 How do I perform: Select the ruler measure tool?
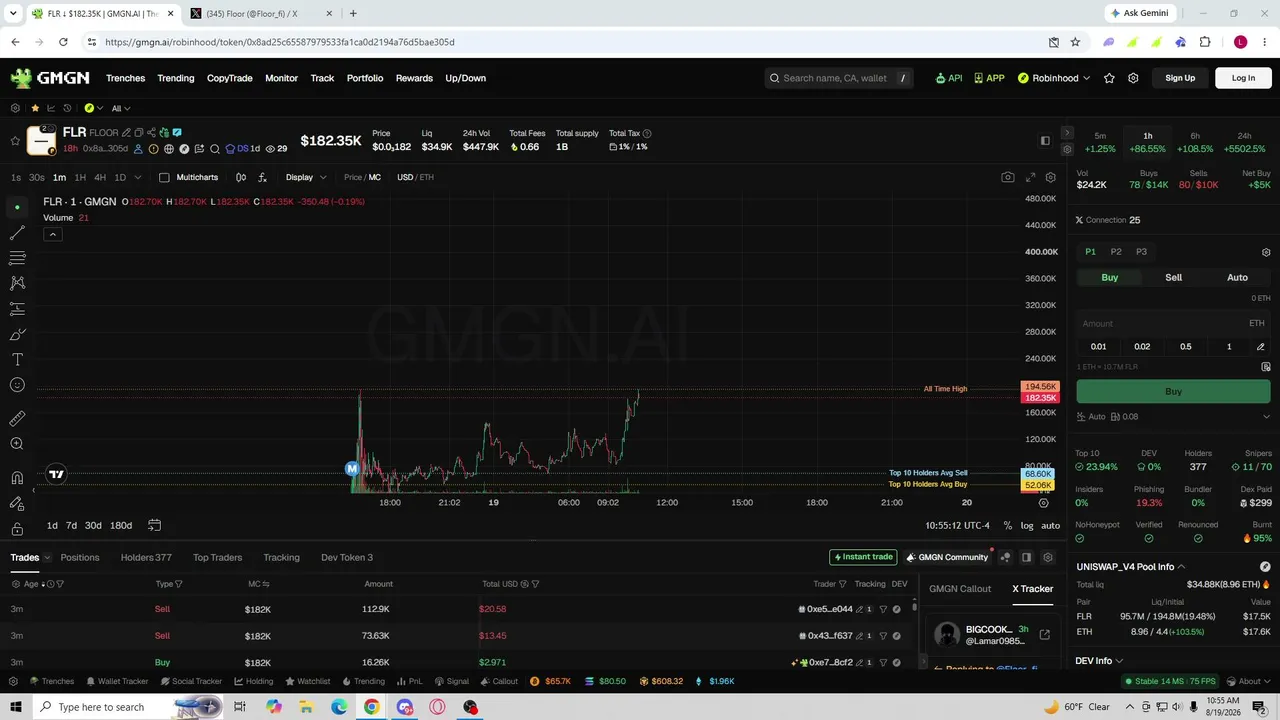[17, 419]
